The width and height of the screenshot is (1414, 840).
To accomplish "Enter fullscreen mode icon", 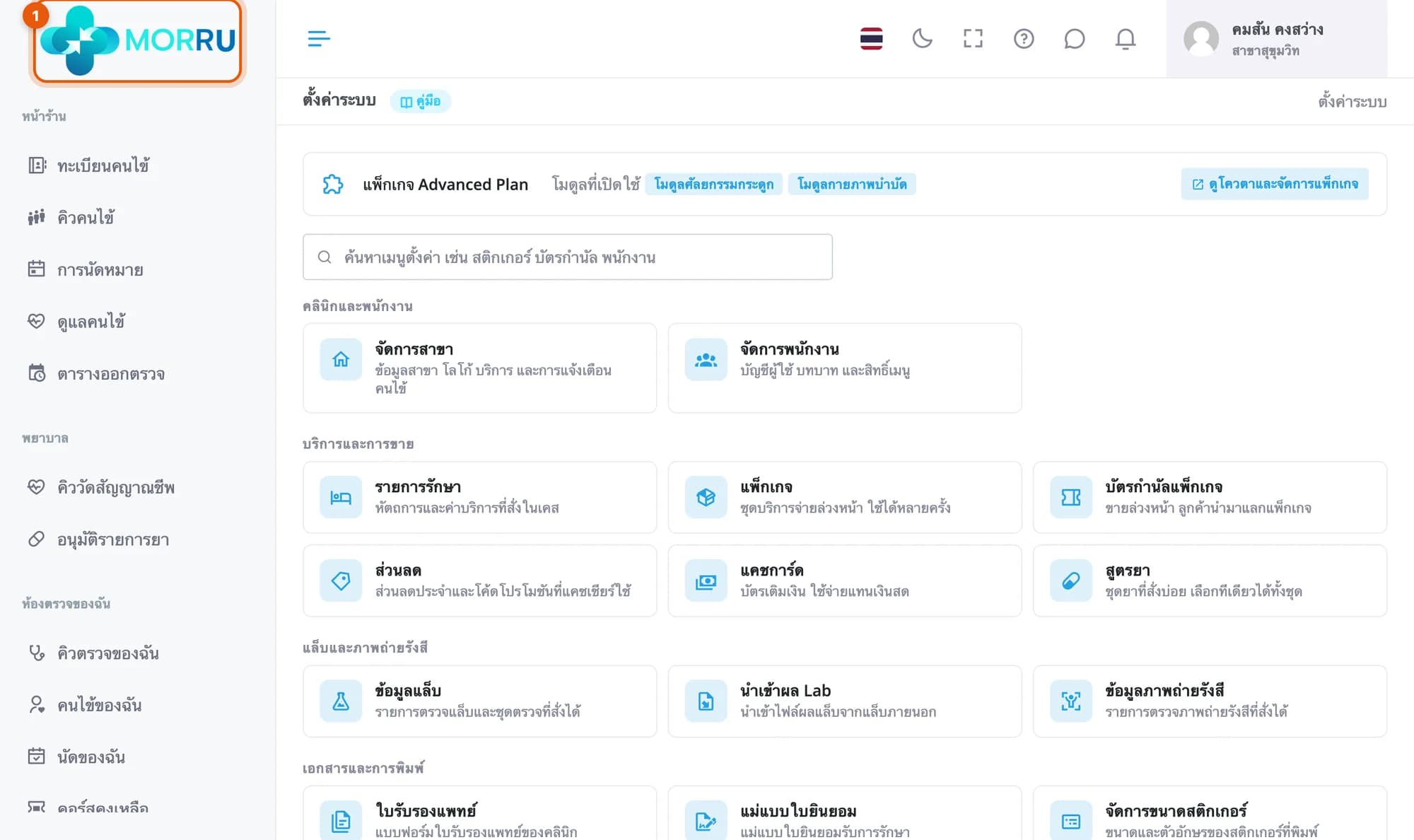I will click(x=973, y=39).
